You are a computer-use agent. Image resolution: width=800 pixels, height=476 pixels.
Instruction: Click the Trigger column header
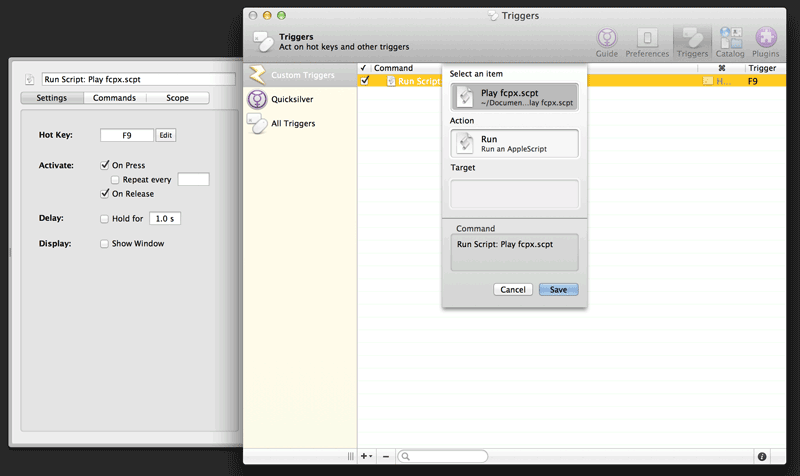tap(762, 68)
